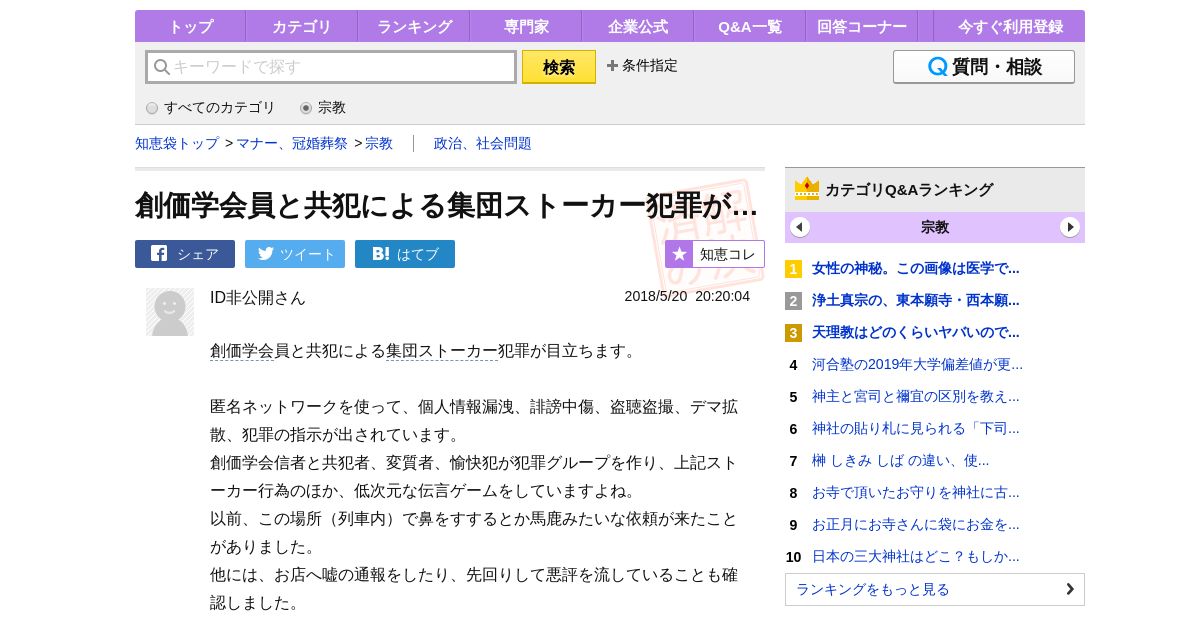Open the 企業公式 navigation tab
This screenshot has height=630, width=1200.
(637, 27)
